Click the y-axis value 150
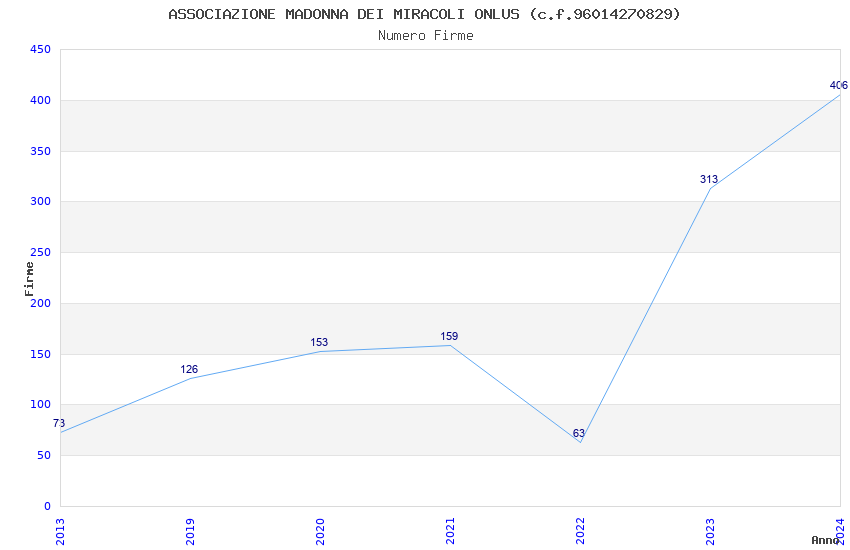 40,354
